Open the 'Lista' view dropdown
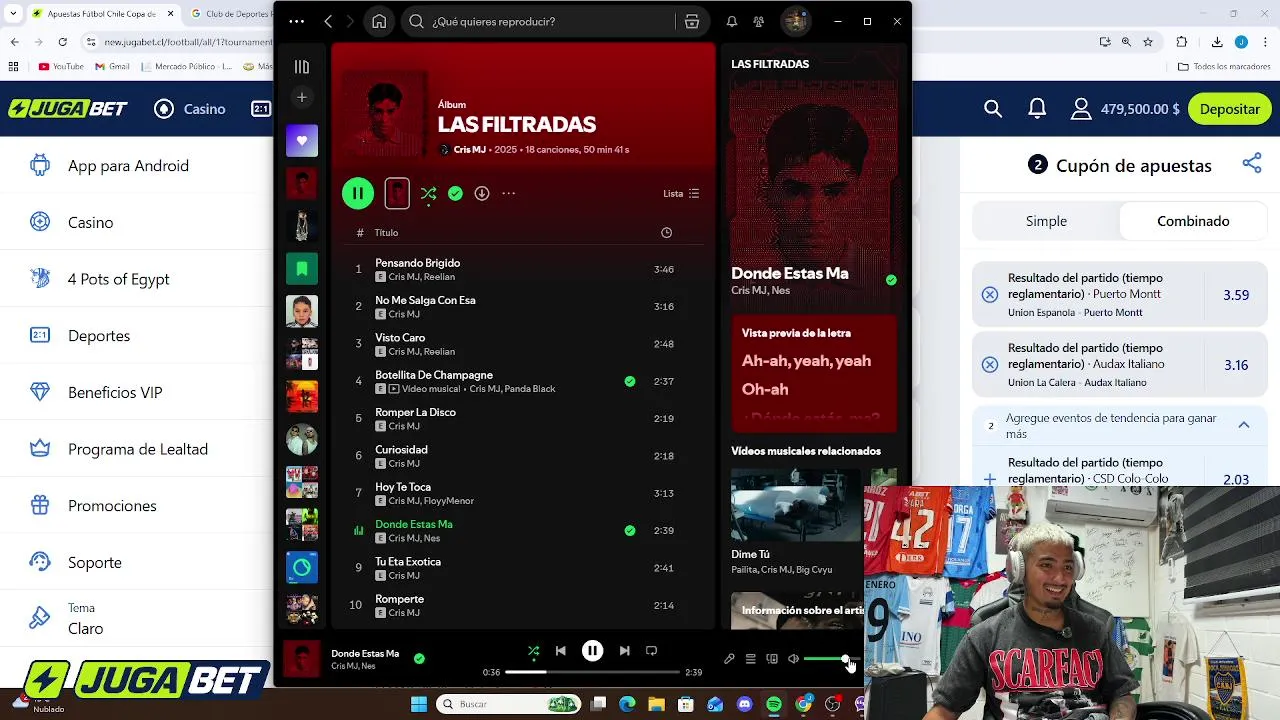Image resolution: width=1280 pixels, height=720 pixels. (681, 193)
